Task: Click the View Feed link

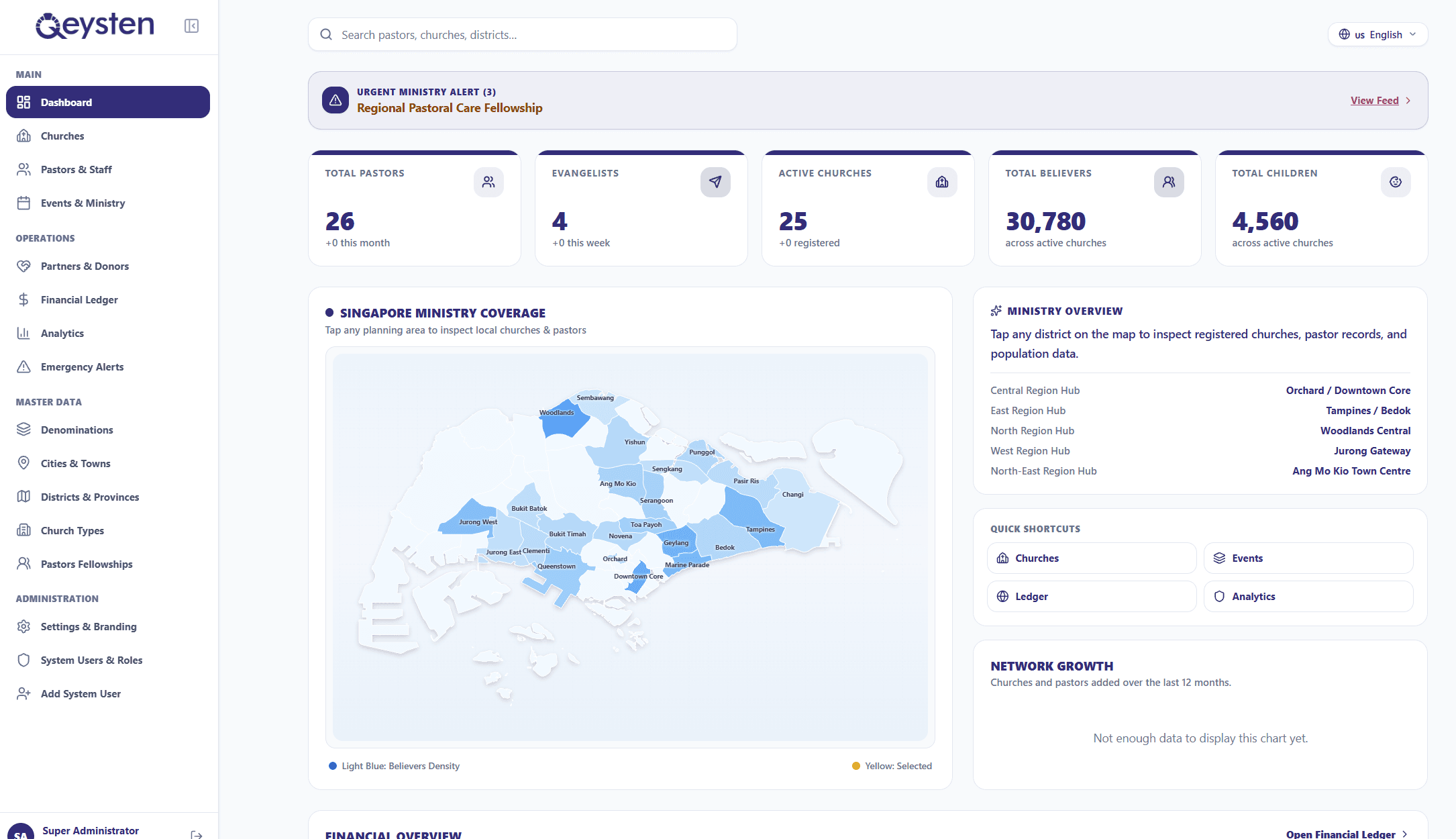Action: tap(1380, 100)
